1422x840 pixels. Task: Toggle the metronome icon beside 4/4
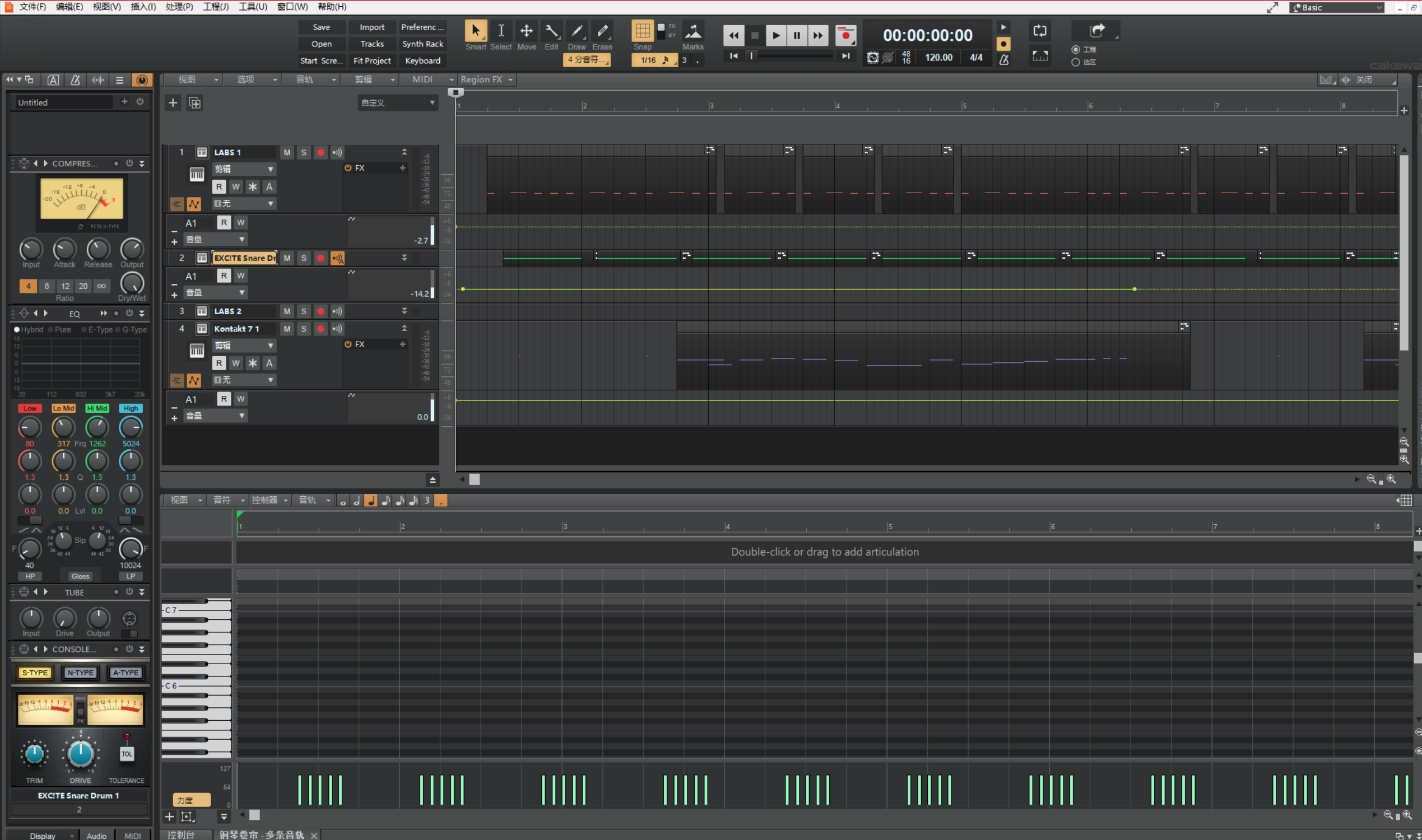(1003, 59)
